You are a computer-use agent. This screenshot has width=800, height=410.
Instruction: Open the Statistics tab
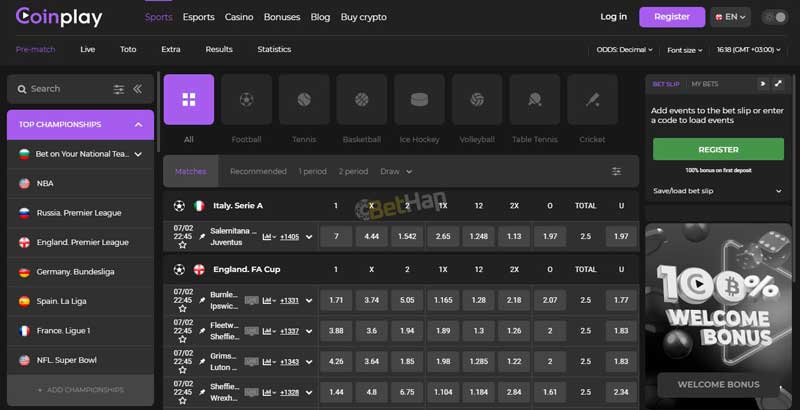(274, 49)
